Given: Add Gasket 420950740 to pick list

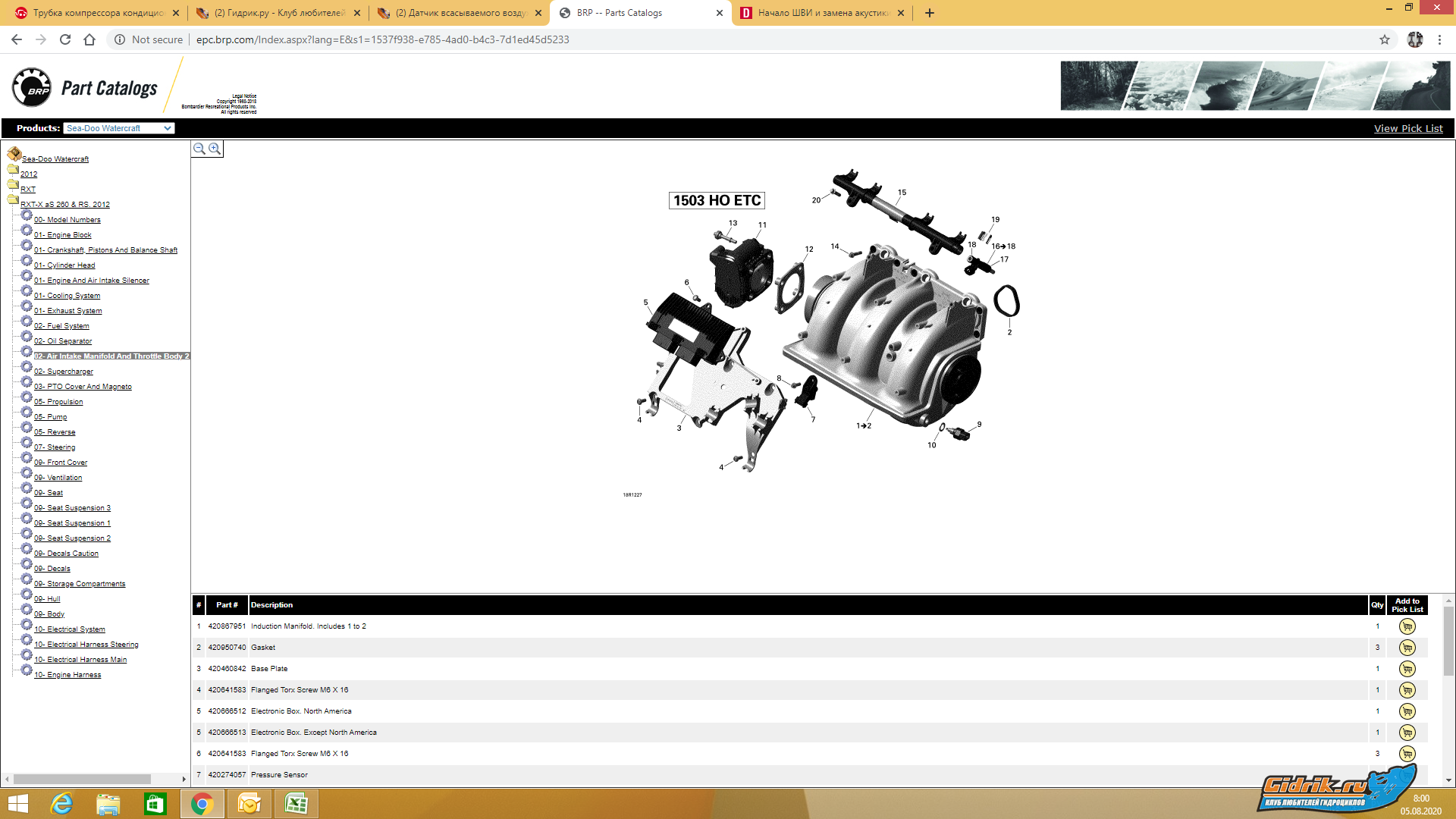Looking at the screenshot, I should (x=1407, y=648).
